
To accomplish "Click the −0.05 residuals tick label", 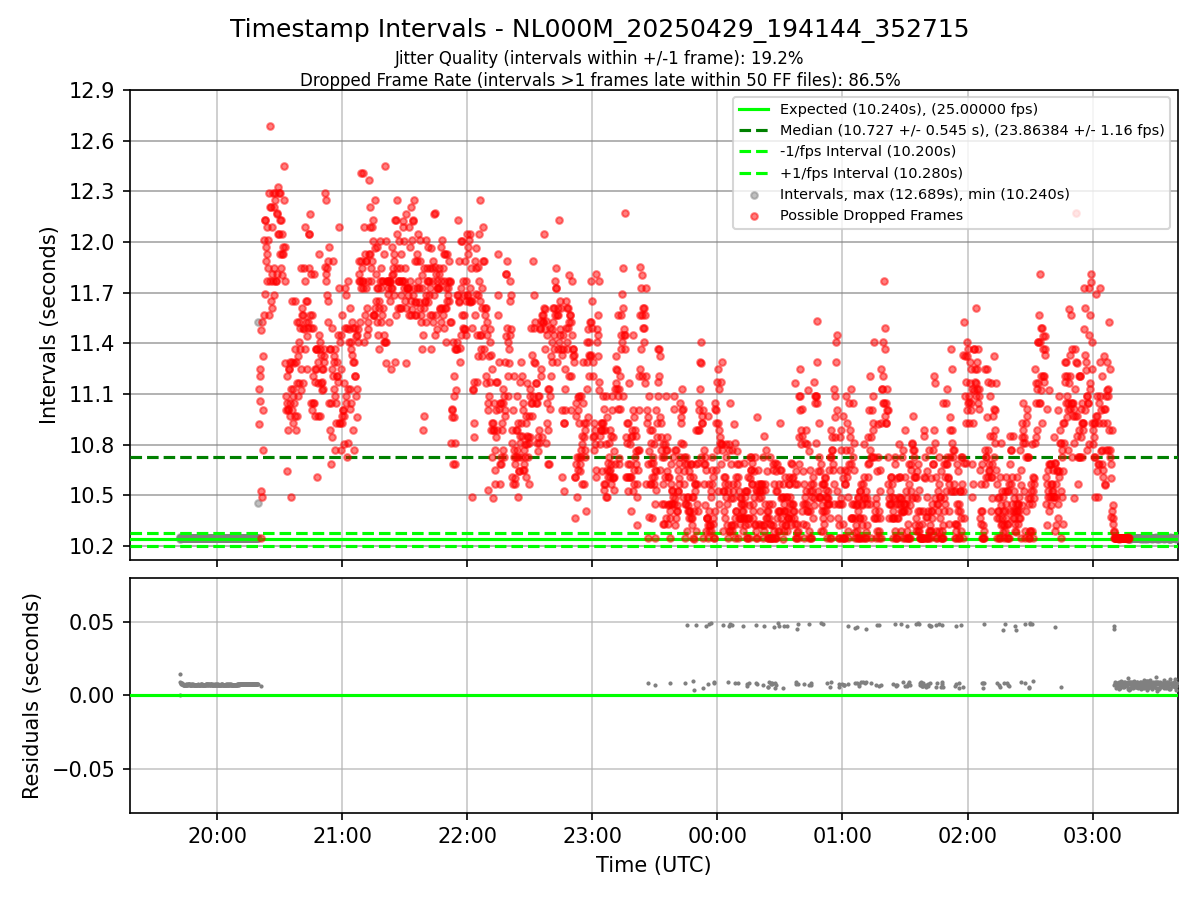I will pyautogui.click(x=84, y=769).
